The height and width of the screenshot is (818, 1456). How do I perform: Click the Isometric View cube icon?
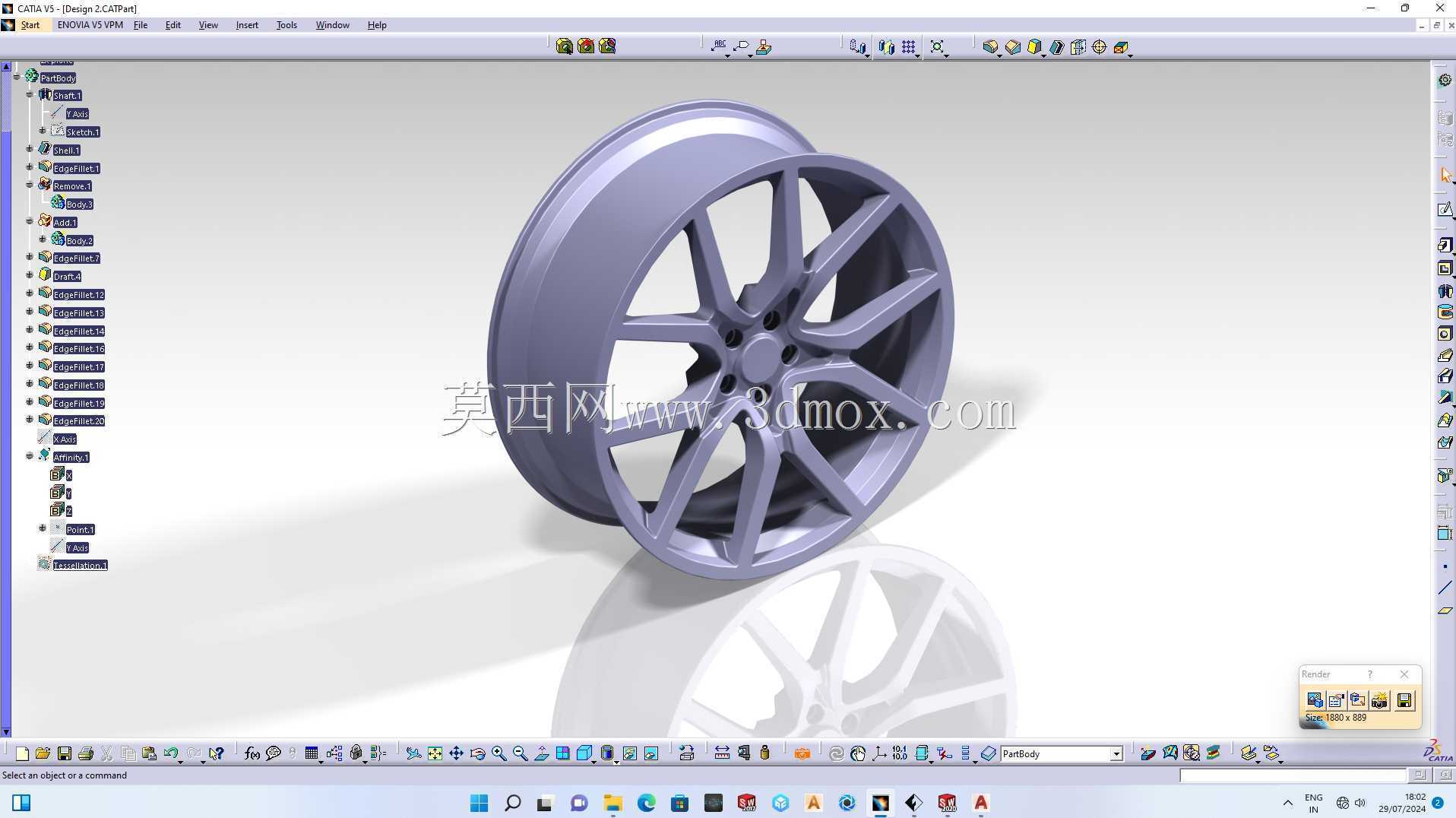click(x=584, y=753)
